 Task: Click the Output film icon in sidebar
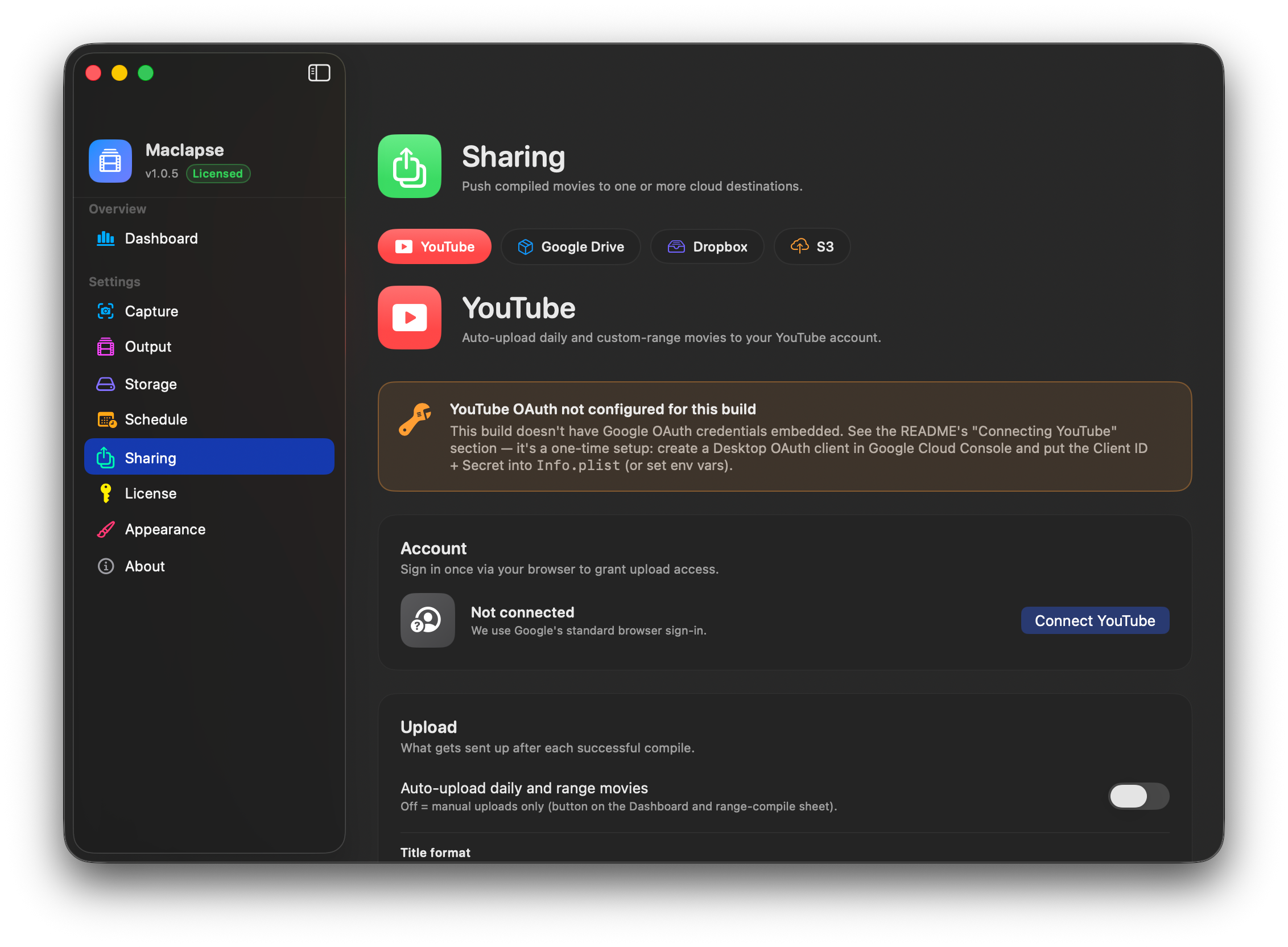pyautogui.click(x=105, y=347)
